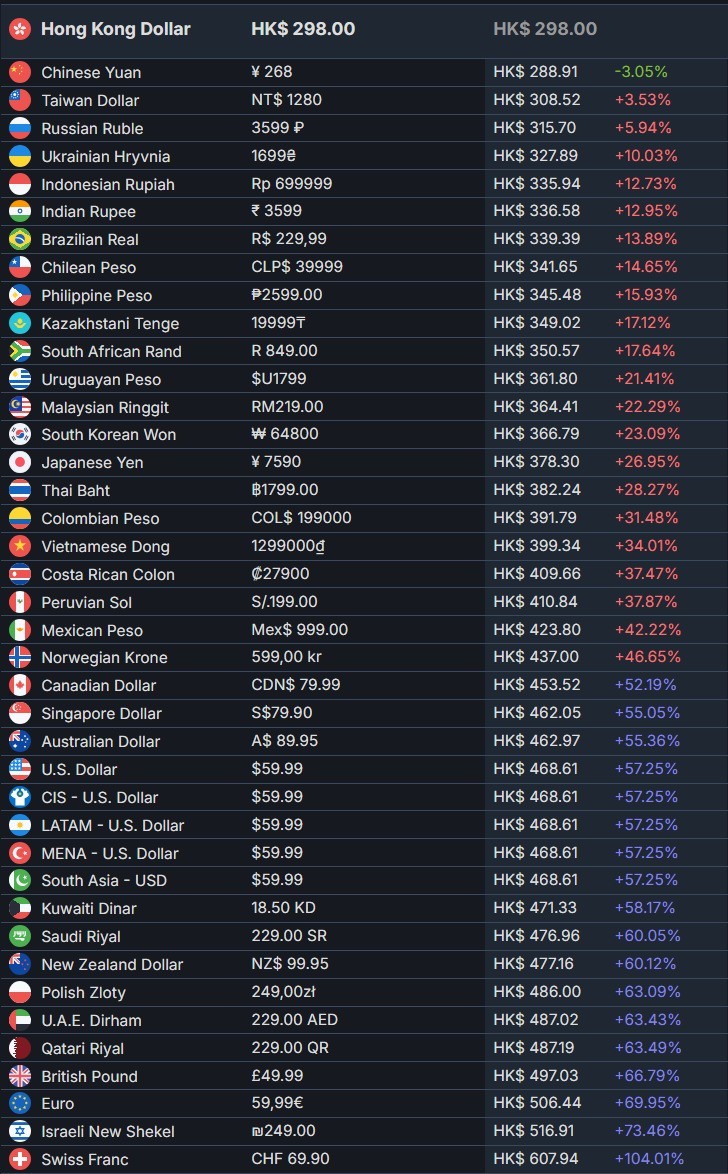Click the Swiss Franc flag icon
This screenshot has height=1174, width=728.
20,1159
